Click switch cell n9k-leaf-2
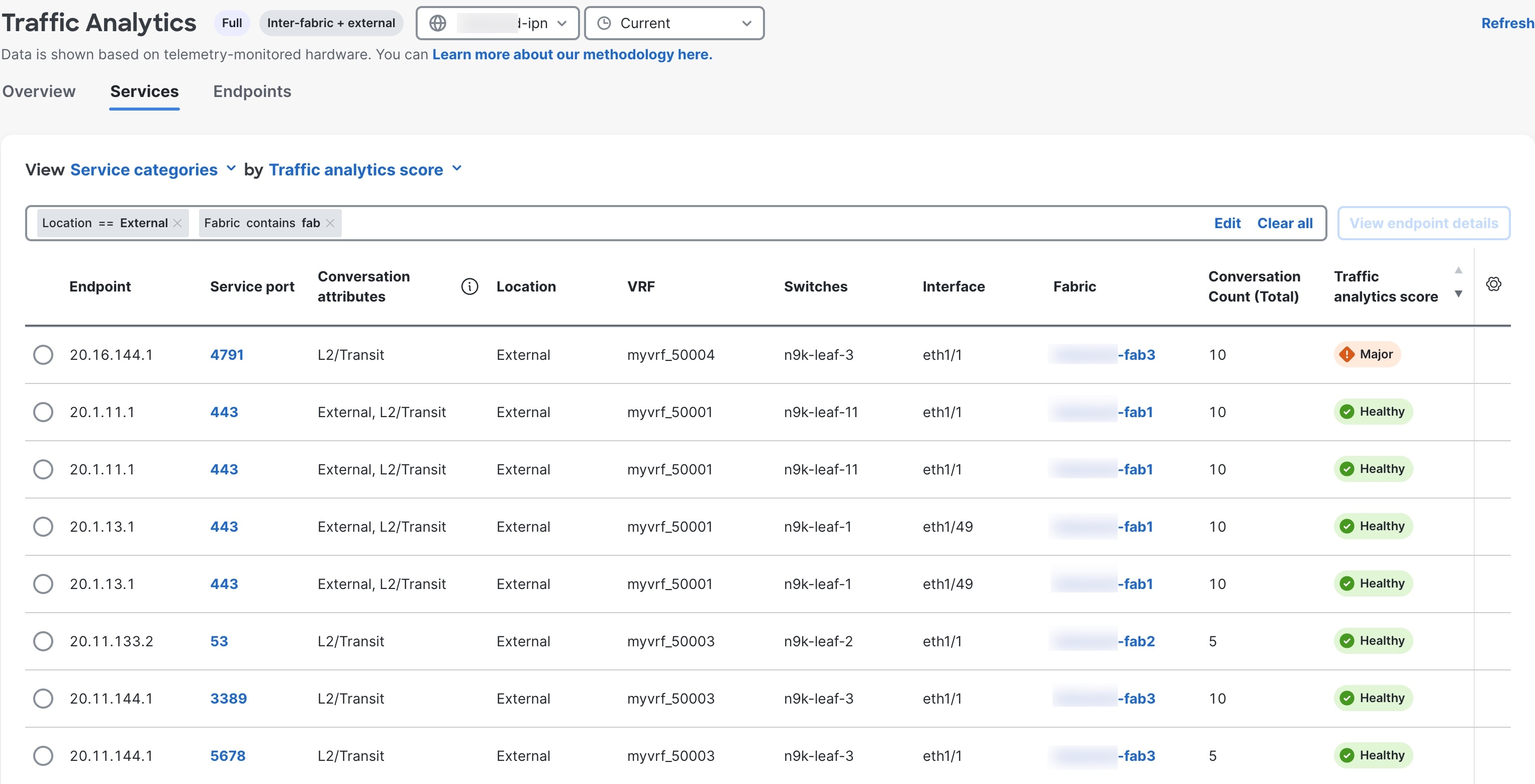 (818, 641)
